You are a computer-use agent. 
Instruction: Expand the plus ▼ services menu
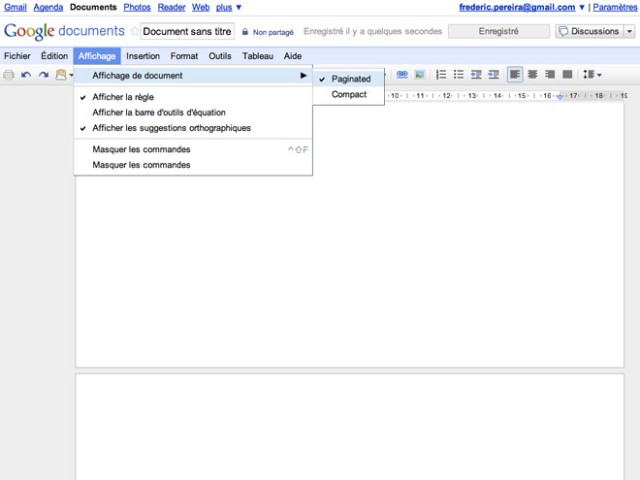coord(229,7)
